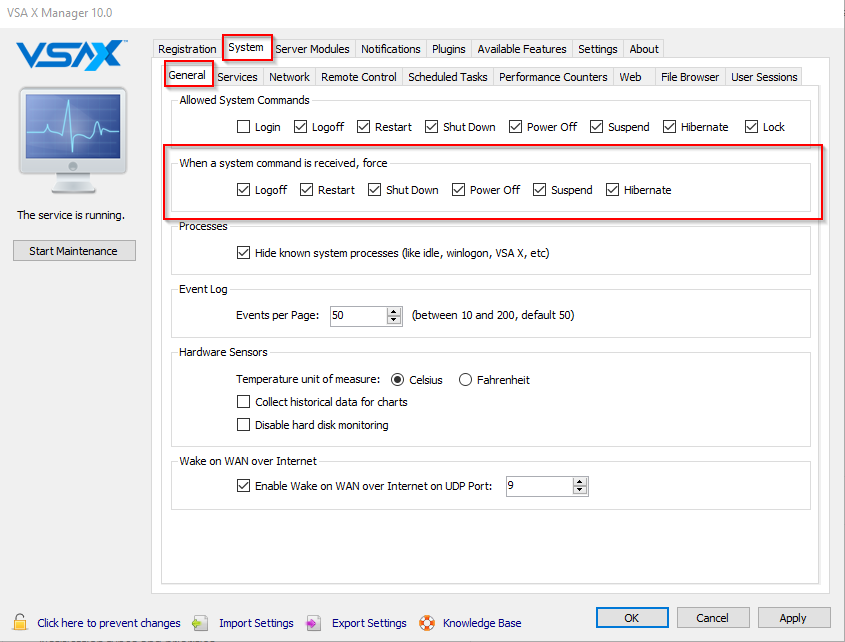This screenshot has width=845, height=642.
Task: Click the Import Settings icon
Action: point(200,623)
